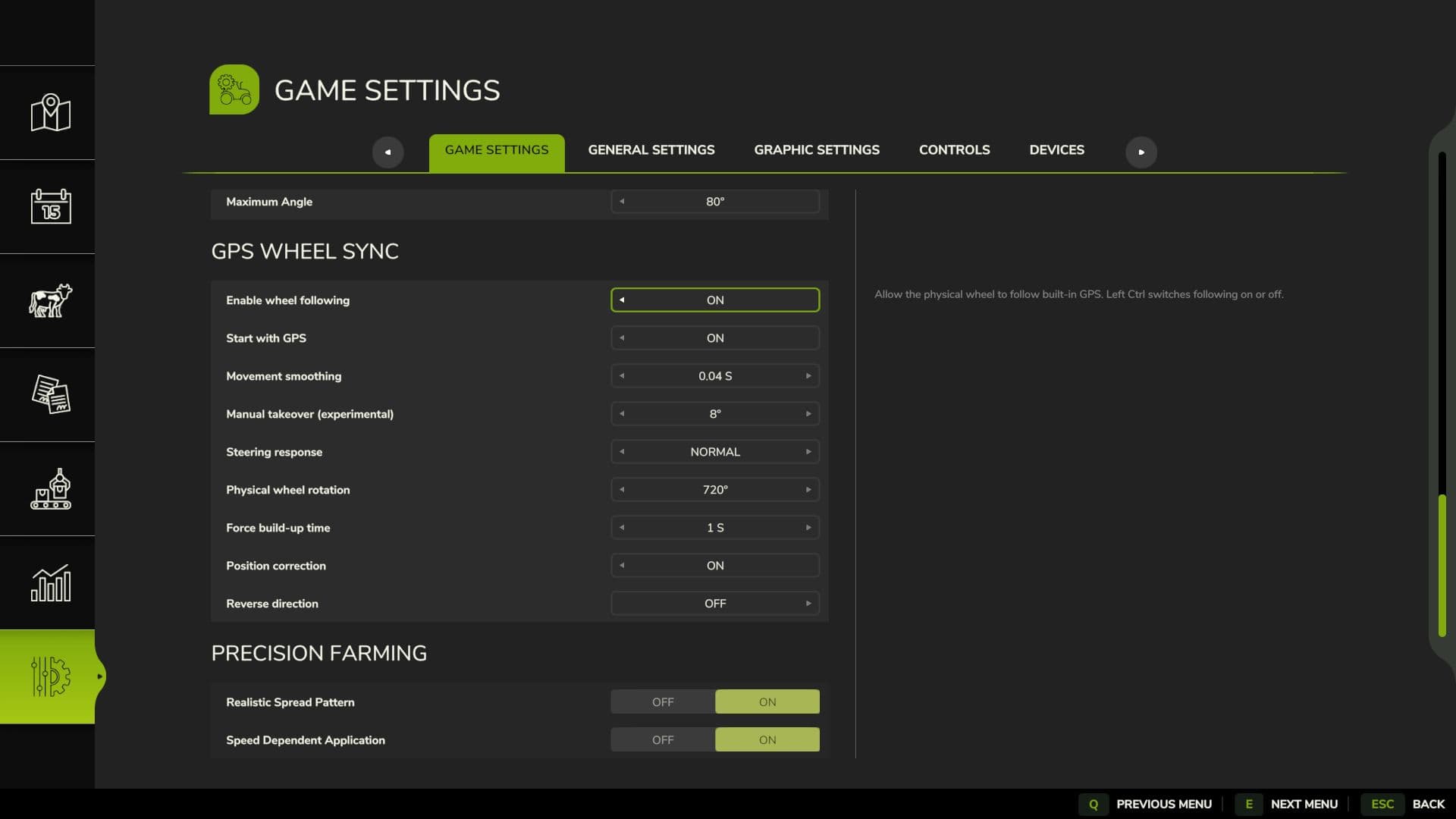Click the green vertical scrollbar thumb
Screen dimensions: 1456x819
1442,566
